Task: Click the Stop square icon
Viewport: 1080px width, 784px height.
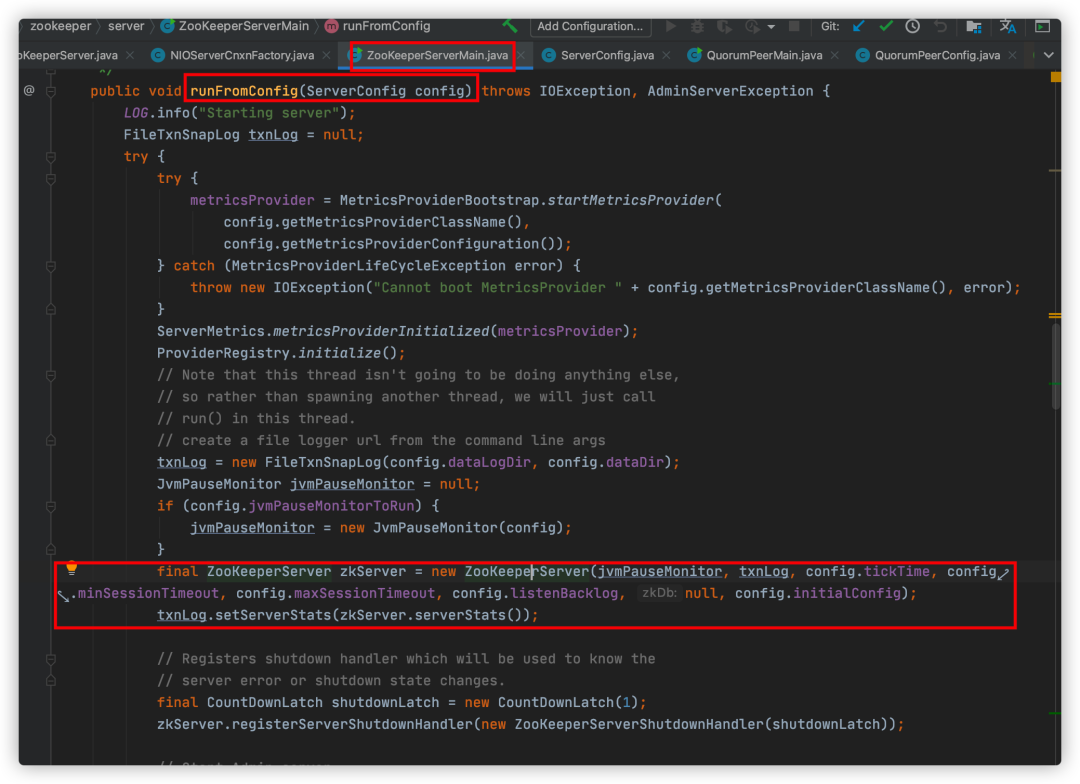Action: click(793, 26)
